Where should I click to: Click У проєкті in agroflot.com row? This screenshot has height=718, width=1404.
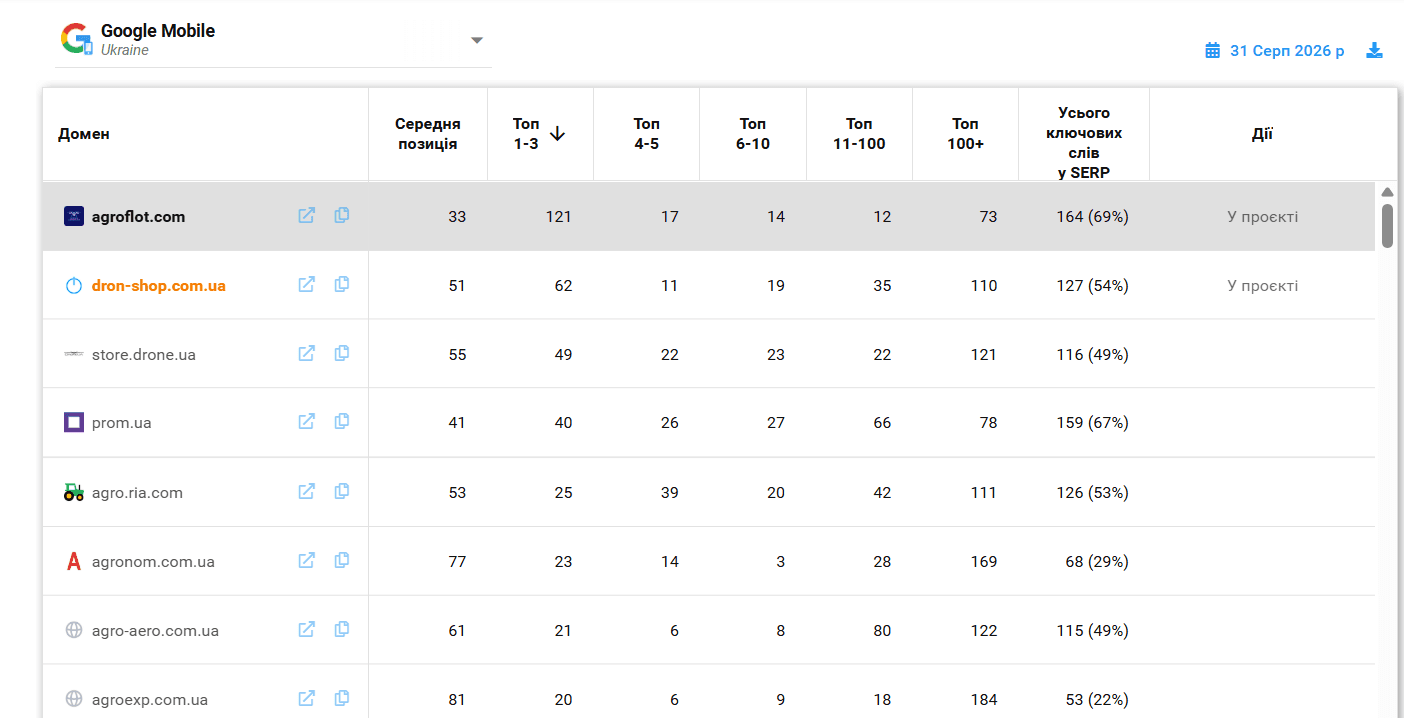[x=1263, y=216]
